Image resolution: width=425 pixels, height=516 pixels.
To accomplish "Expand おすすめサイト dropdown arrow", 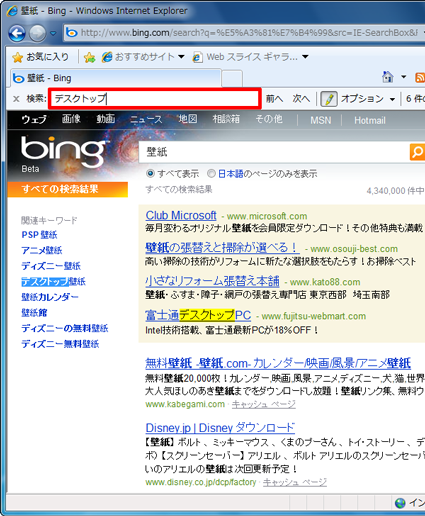I will [x=181, y=57].
